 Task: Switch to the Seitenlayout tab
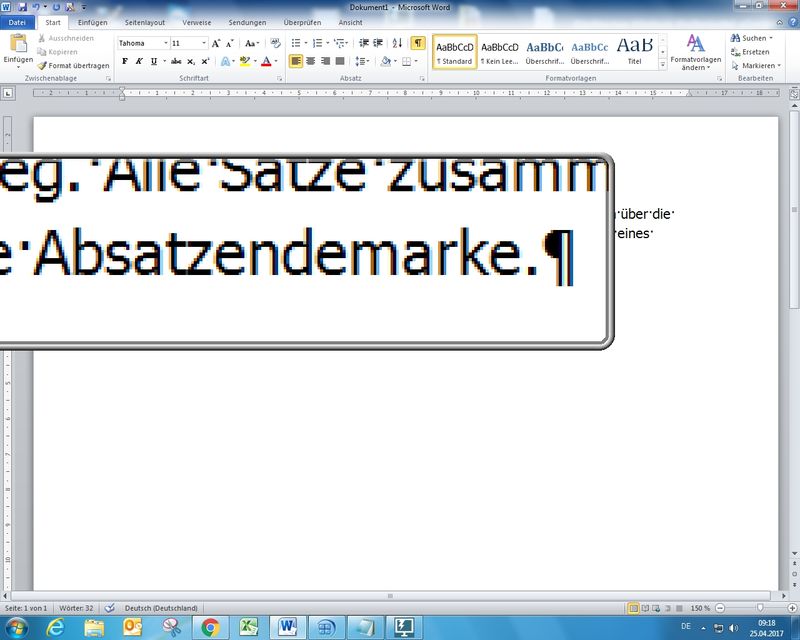pyautogui.click(x=145, y=22)
